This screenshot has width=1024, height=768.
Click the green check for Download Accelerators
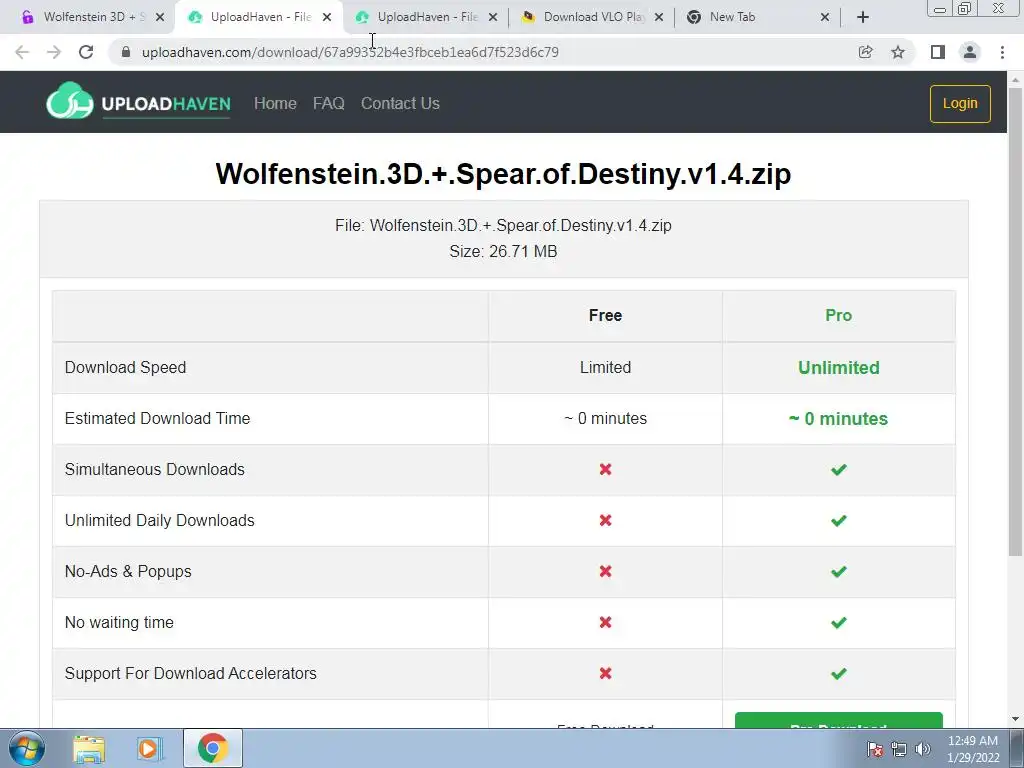pyautogui.click(x=839, y=673)
